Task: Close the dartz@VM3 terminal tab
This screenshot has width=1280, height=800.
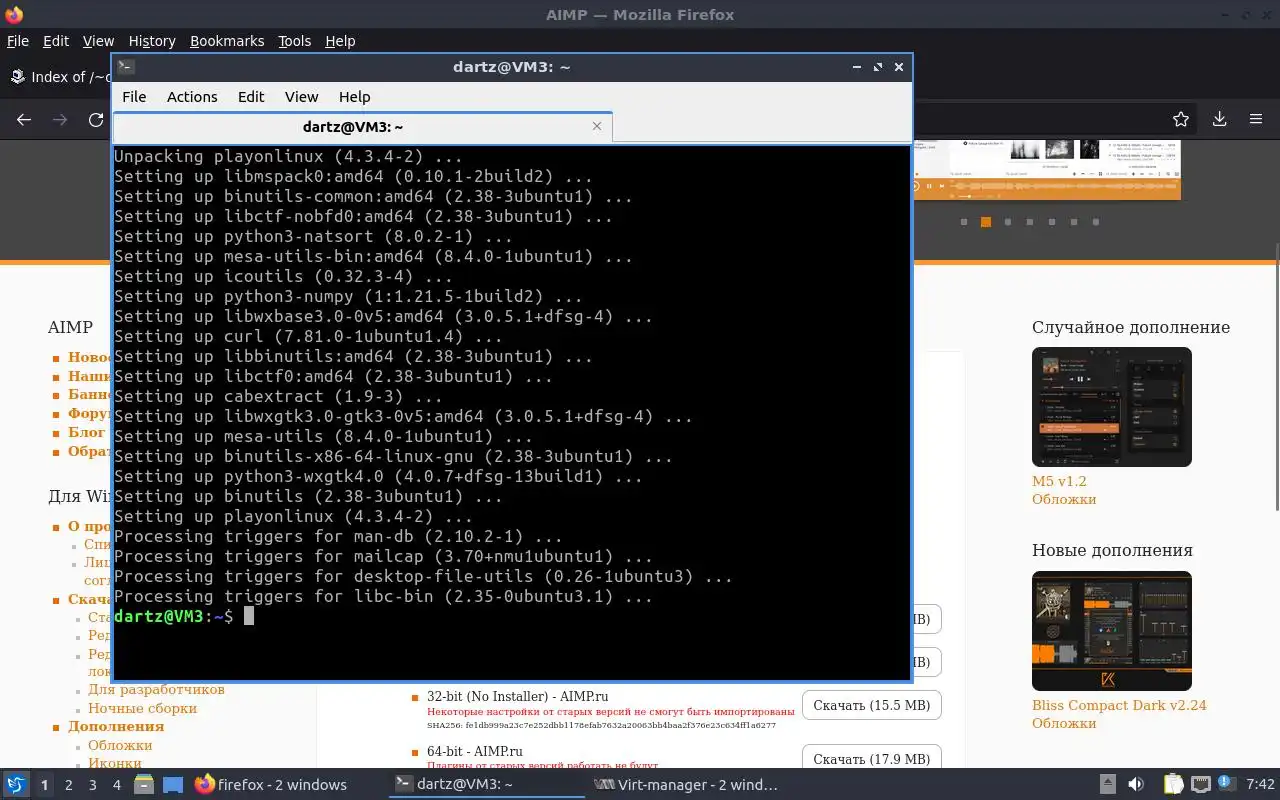Action: pos(597,126)
